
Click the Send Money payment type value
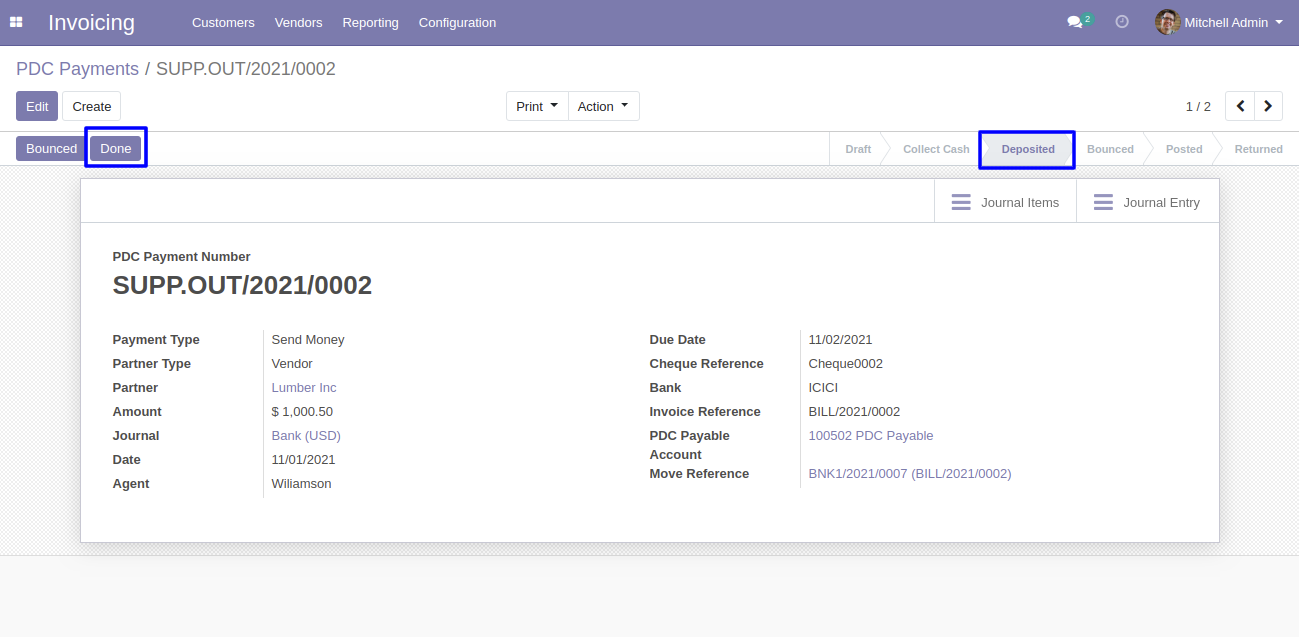(x=308, y=340)
